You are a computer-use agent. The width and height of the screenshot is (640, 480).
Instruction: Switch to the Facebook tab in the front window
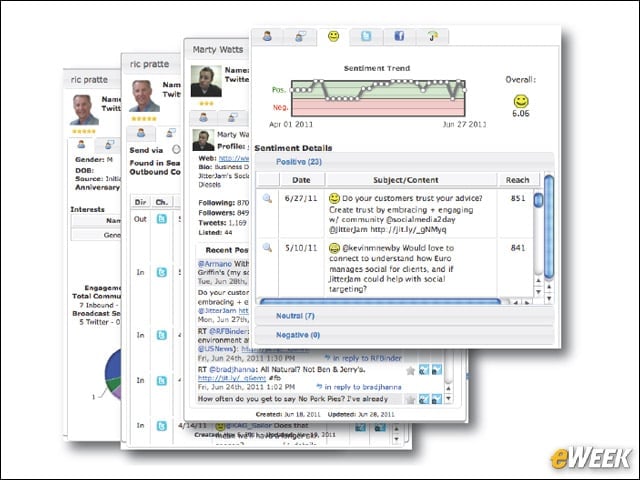click(399, 36)
